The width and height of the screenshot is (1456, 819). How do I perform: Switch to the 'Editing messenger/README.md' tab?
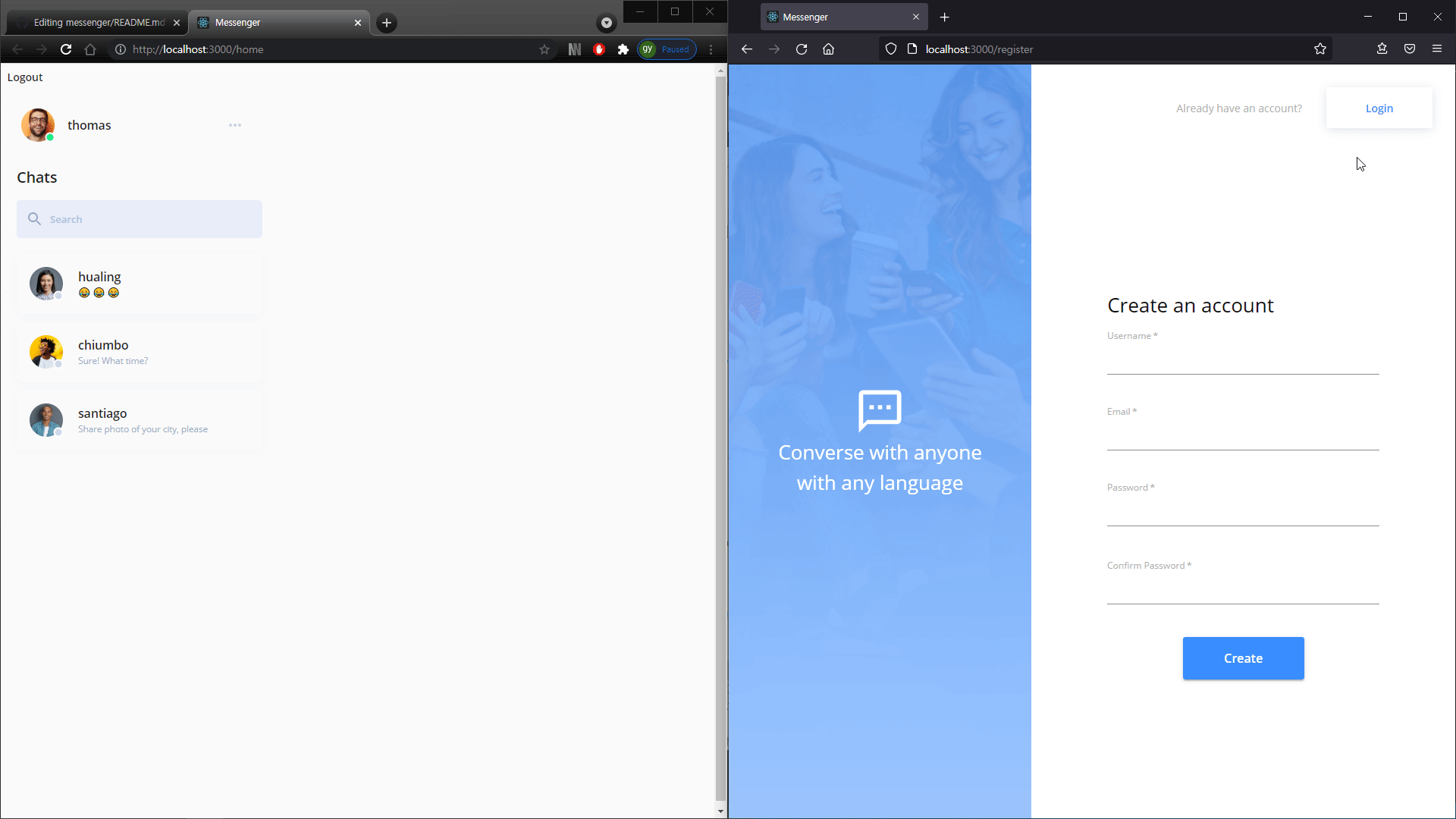point(95,22)
